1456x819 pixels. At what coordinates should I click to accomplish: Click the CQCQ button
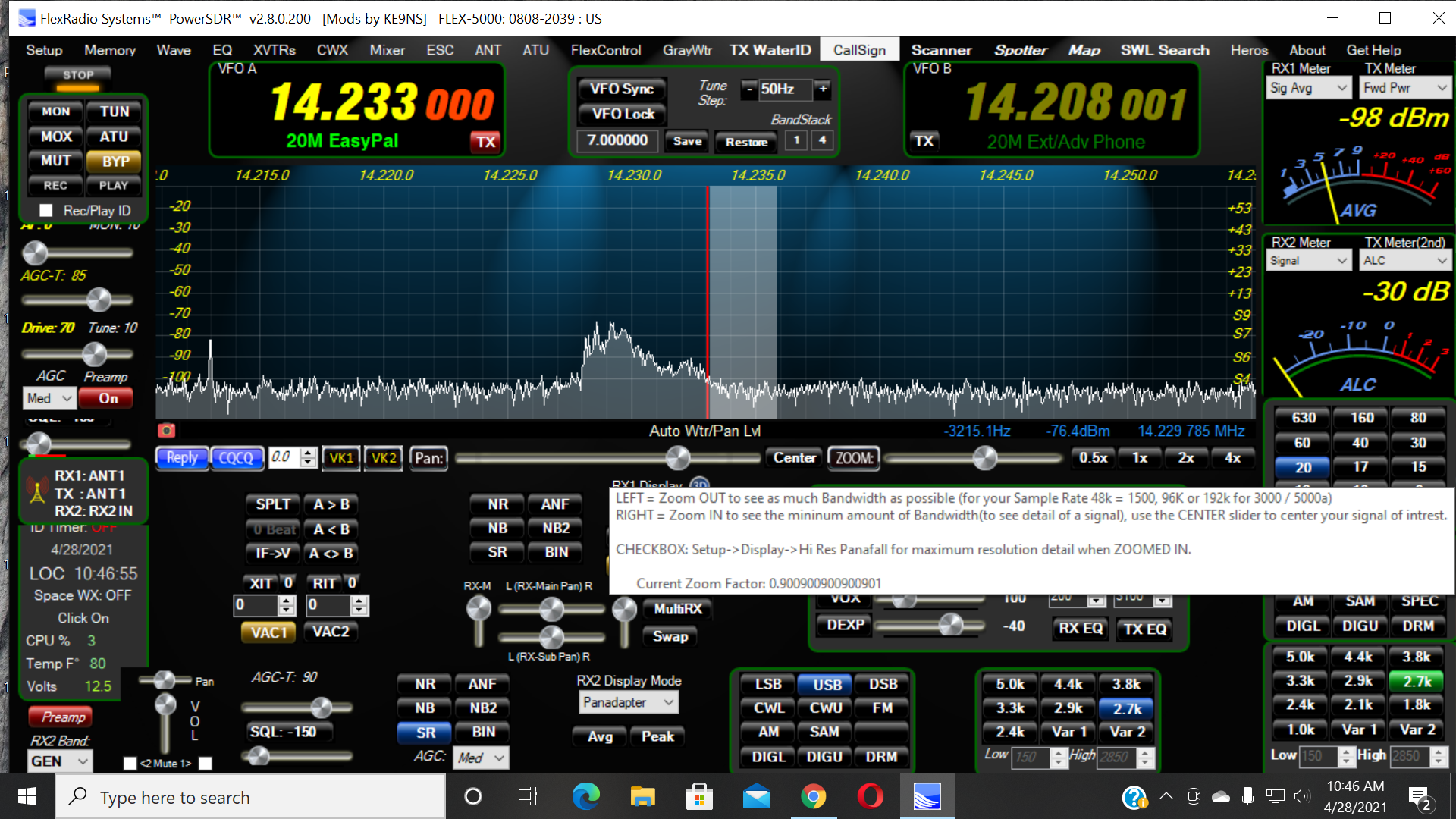click(x=236, y=458)
